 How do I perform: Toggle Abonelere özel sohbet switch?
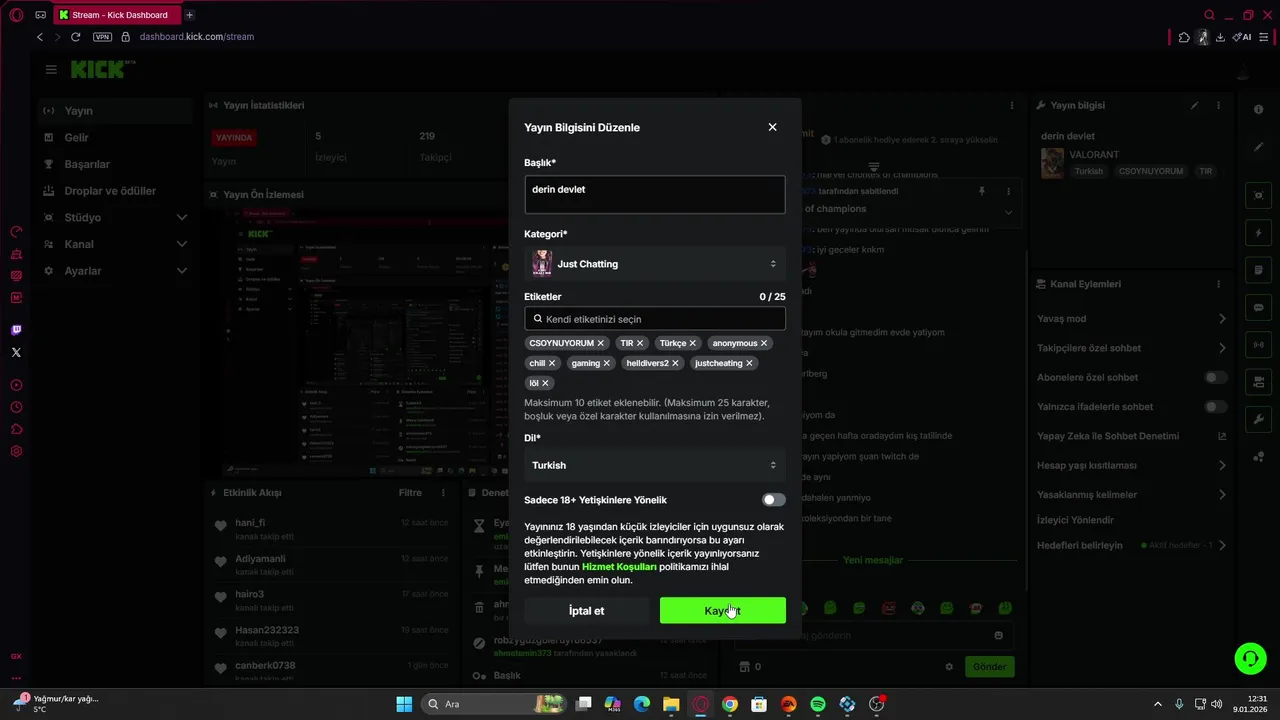point(1216,378)
